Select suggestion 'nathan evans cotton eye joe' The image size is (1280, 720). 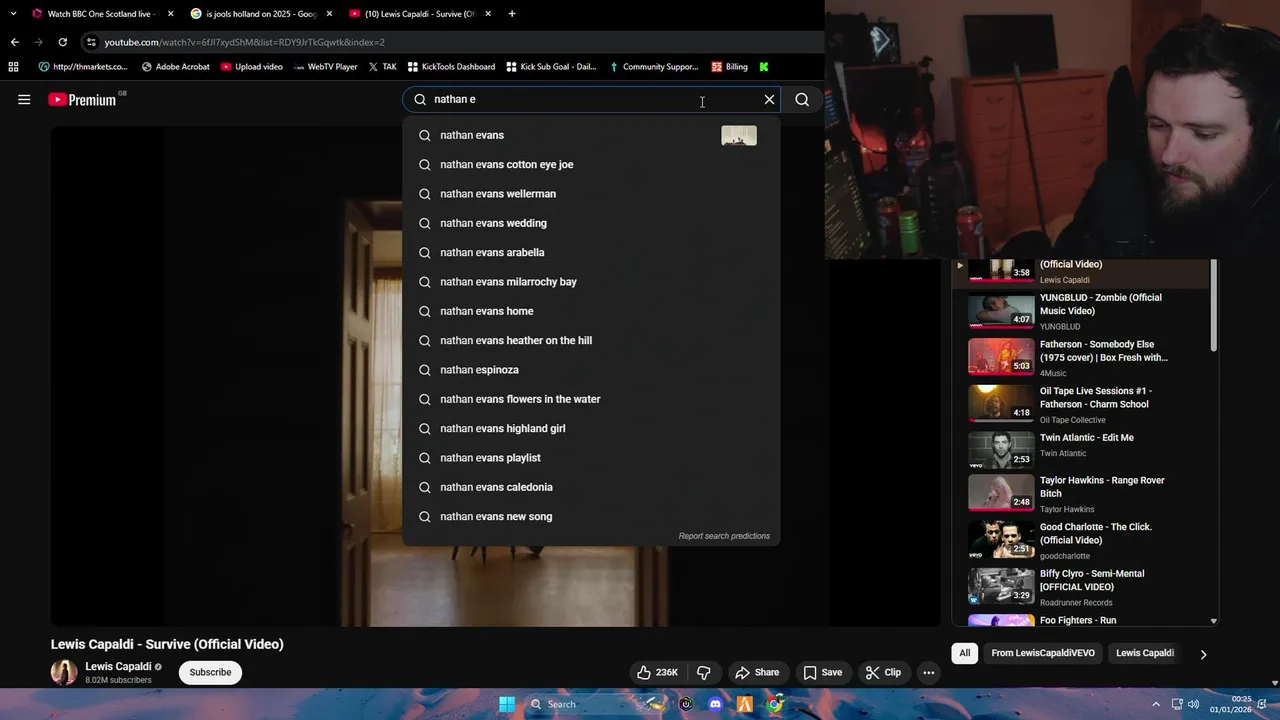tap(591, 164)
